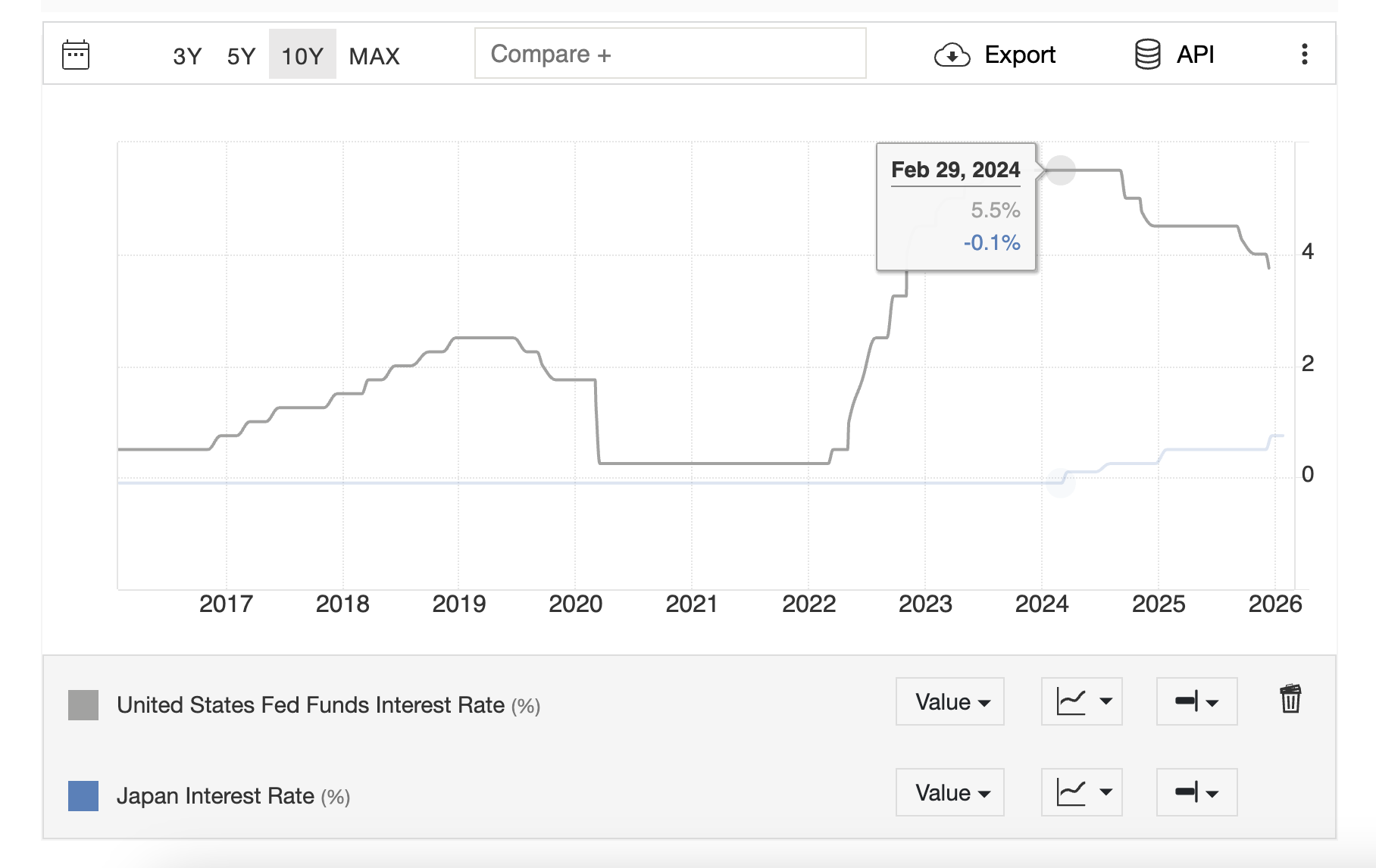
Task: Click the blue Japan Interest Rate swatch
Action: 83,796
